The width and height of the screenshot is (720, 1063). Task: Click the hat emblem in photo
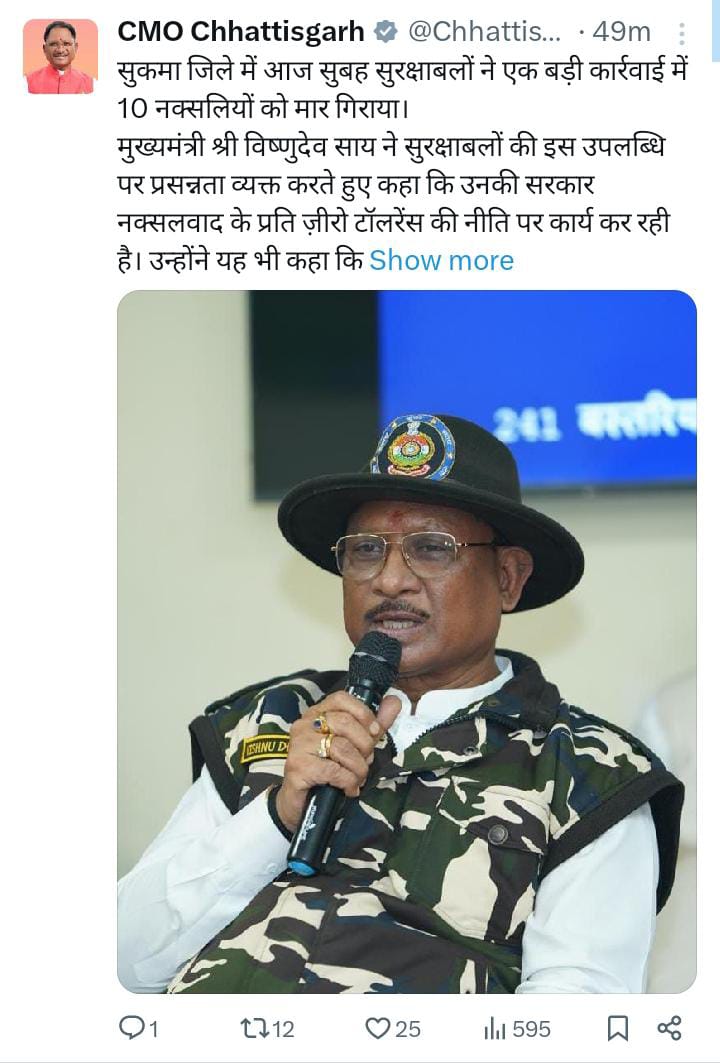pos(413,447)
